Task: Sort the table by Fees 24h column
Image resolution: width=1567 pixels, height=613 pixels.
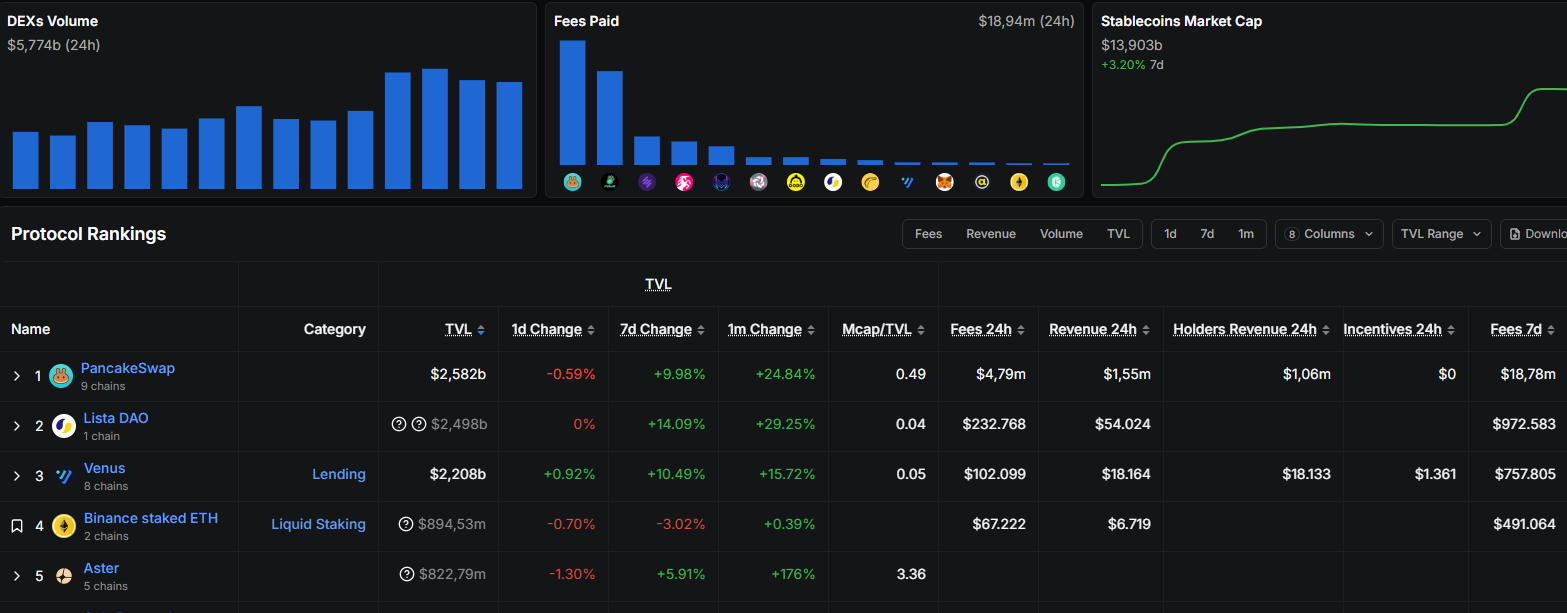Action: [1021, 330]
